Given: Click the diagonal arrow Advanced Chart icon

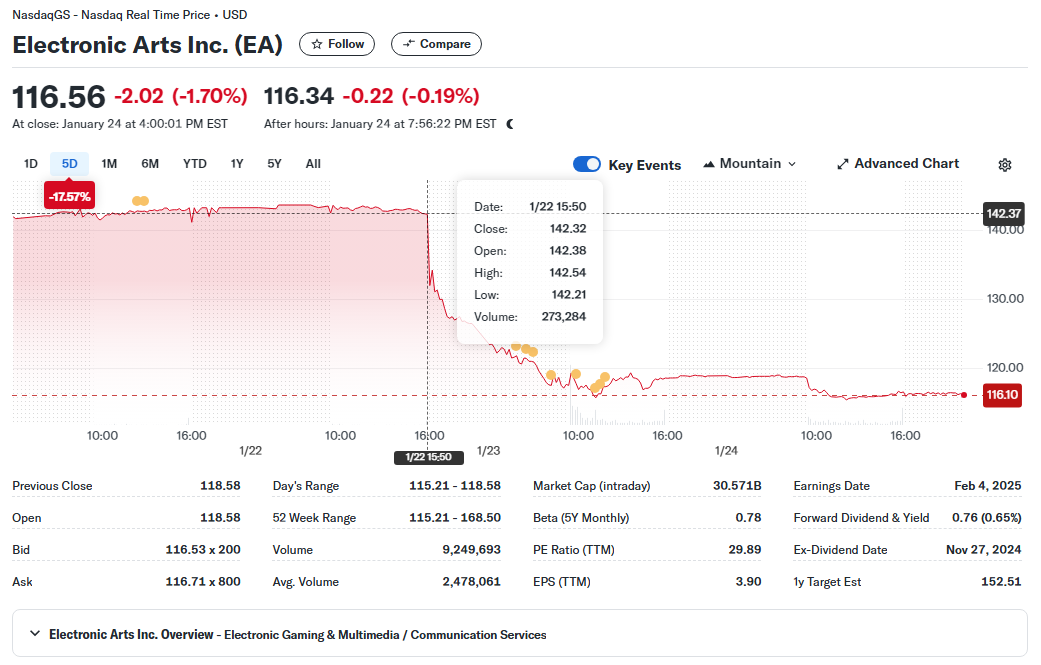Looking at the screenshot, I should pyautogui.click(x=843, y=163).
